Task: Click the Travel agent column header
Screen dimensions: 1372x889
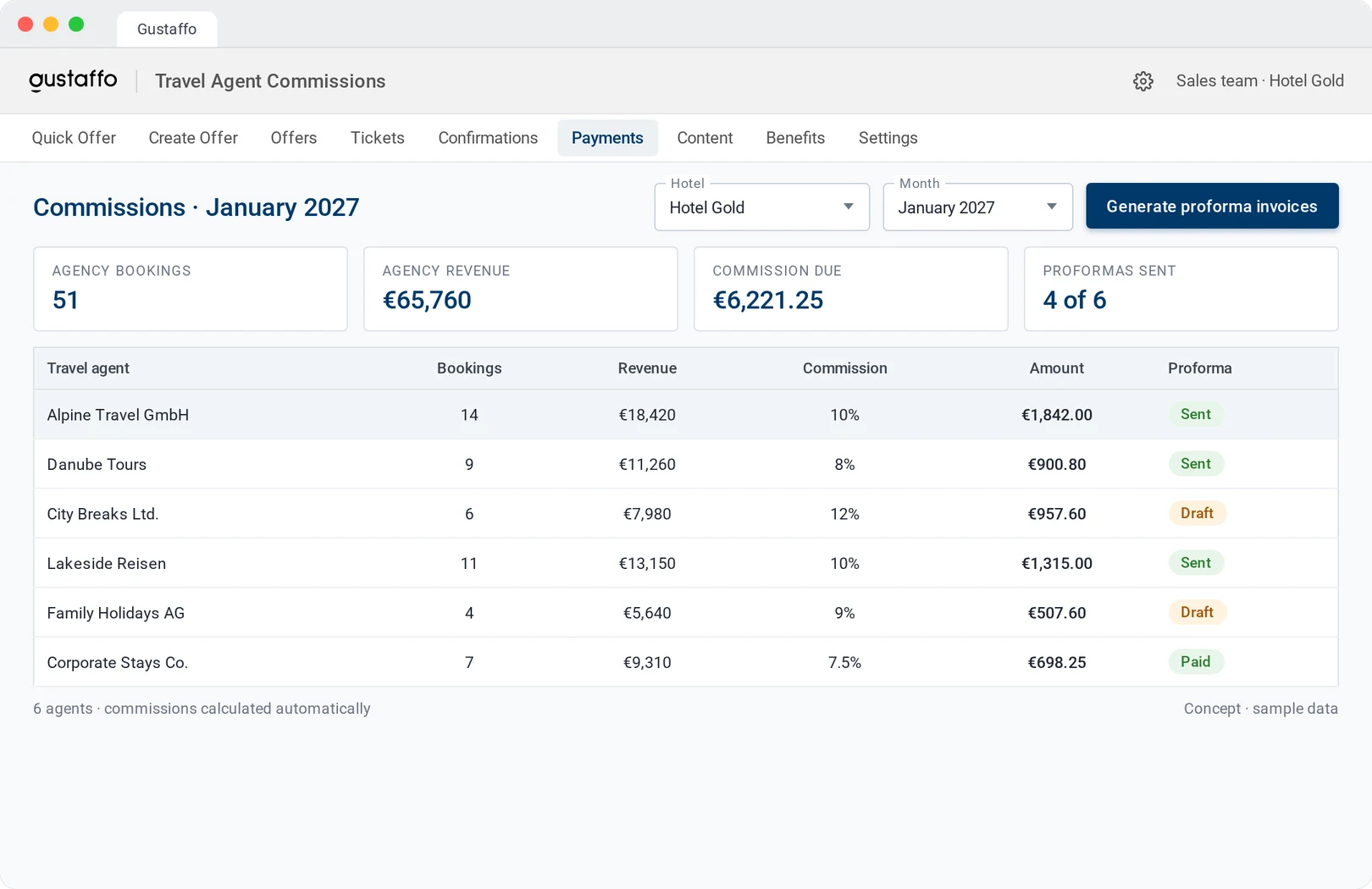Action: (88, 368)
